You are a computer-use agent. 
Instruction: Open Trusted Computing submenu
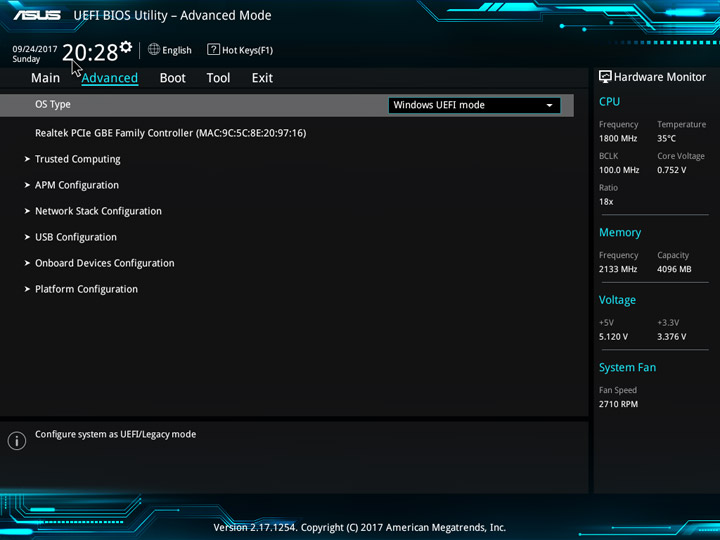click(x=78, y=159)
